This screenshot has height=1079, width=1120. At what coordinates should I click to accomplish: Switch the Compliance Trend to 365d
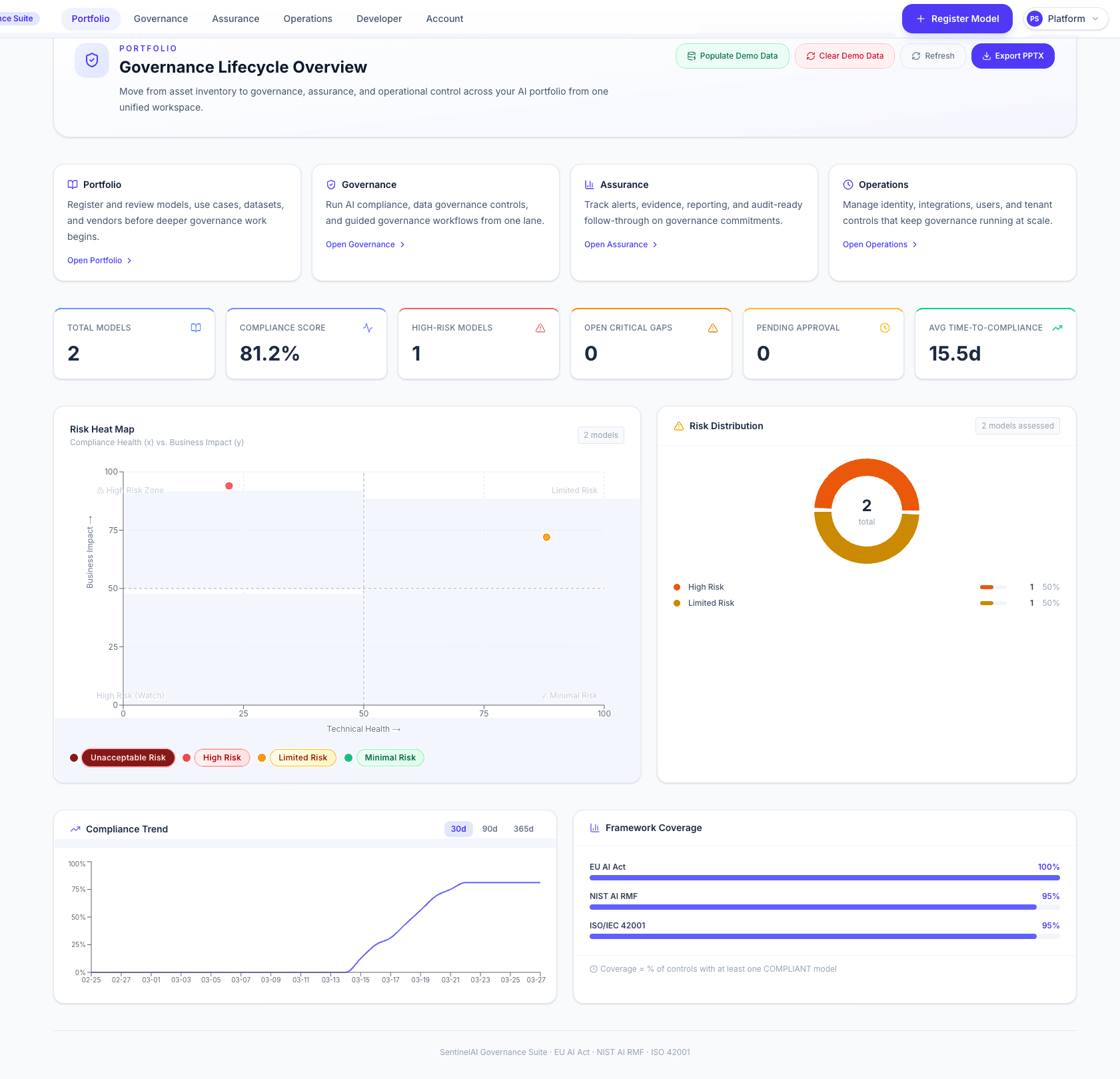coord(523,828)
